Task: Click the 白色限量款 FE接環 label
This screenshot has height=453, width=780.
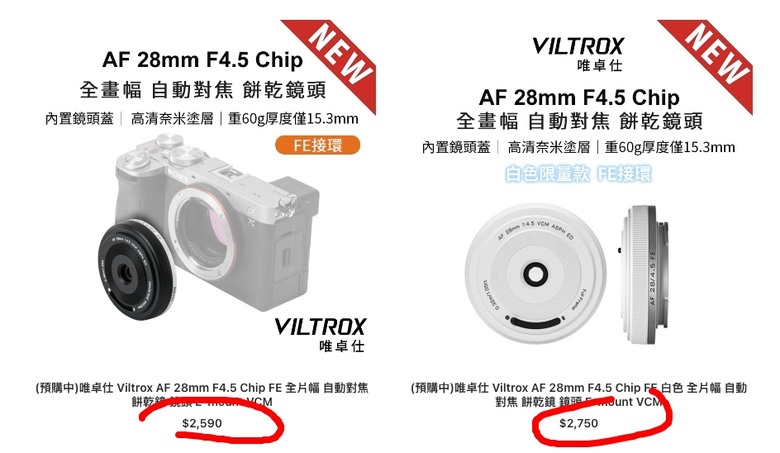Action: [578, 174]
